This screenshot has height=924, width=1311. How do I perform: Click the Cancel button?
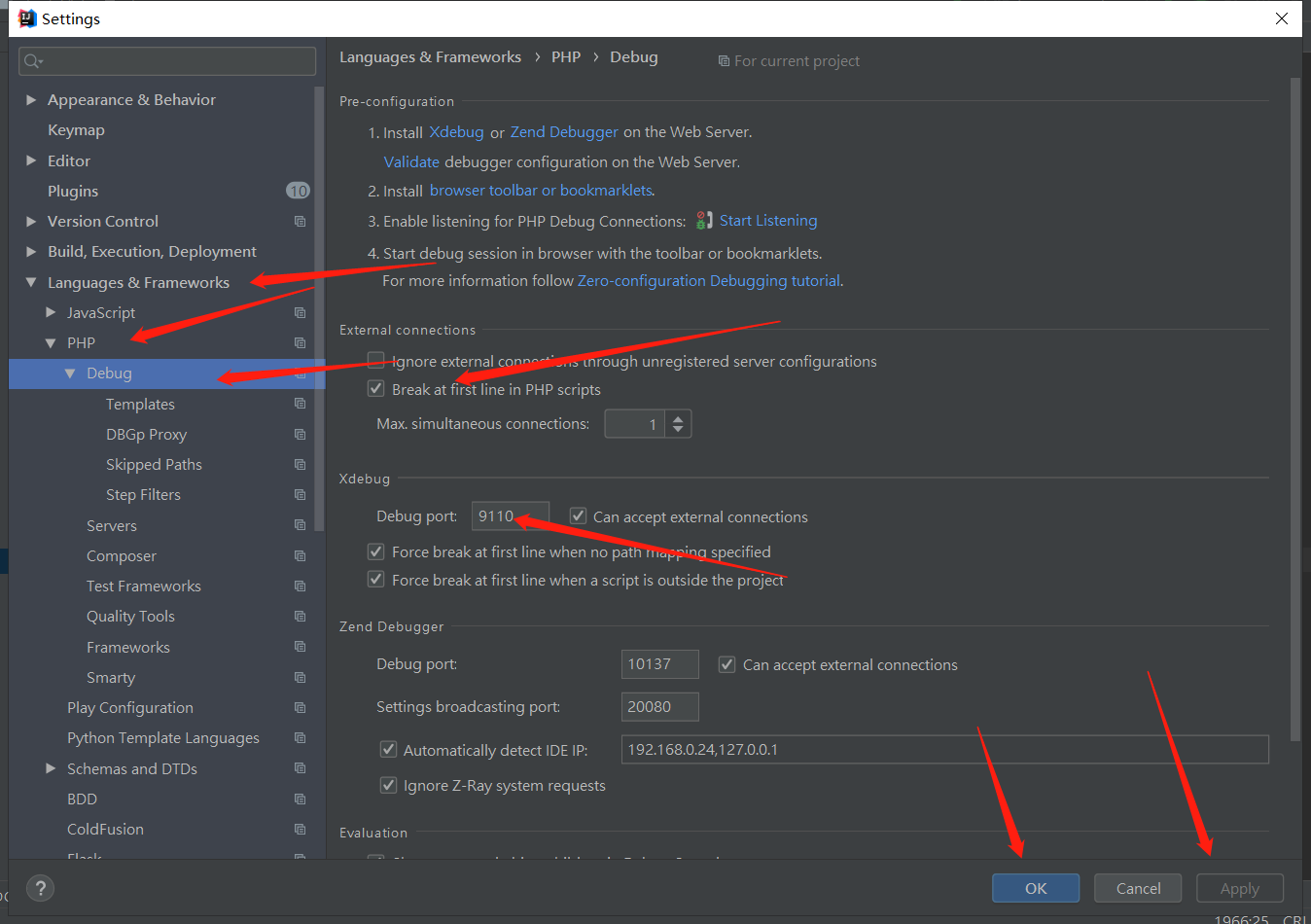tap(1138, 888)
